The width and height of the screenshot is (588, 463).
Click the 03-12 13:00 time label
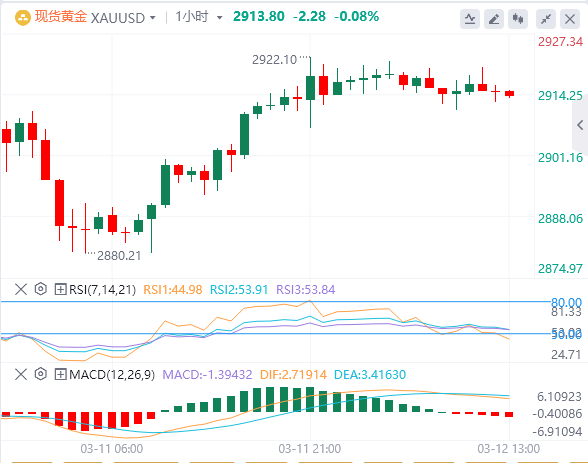[x=508, y=449]
